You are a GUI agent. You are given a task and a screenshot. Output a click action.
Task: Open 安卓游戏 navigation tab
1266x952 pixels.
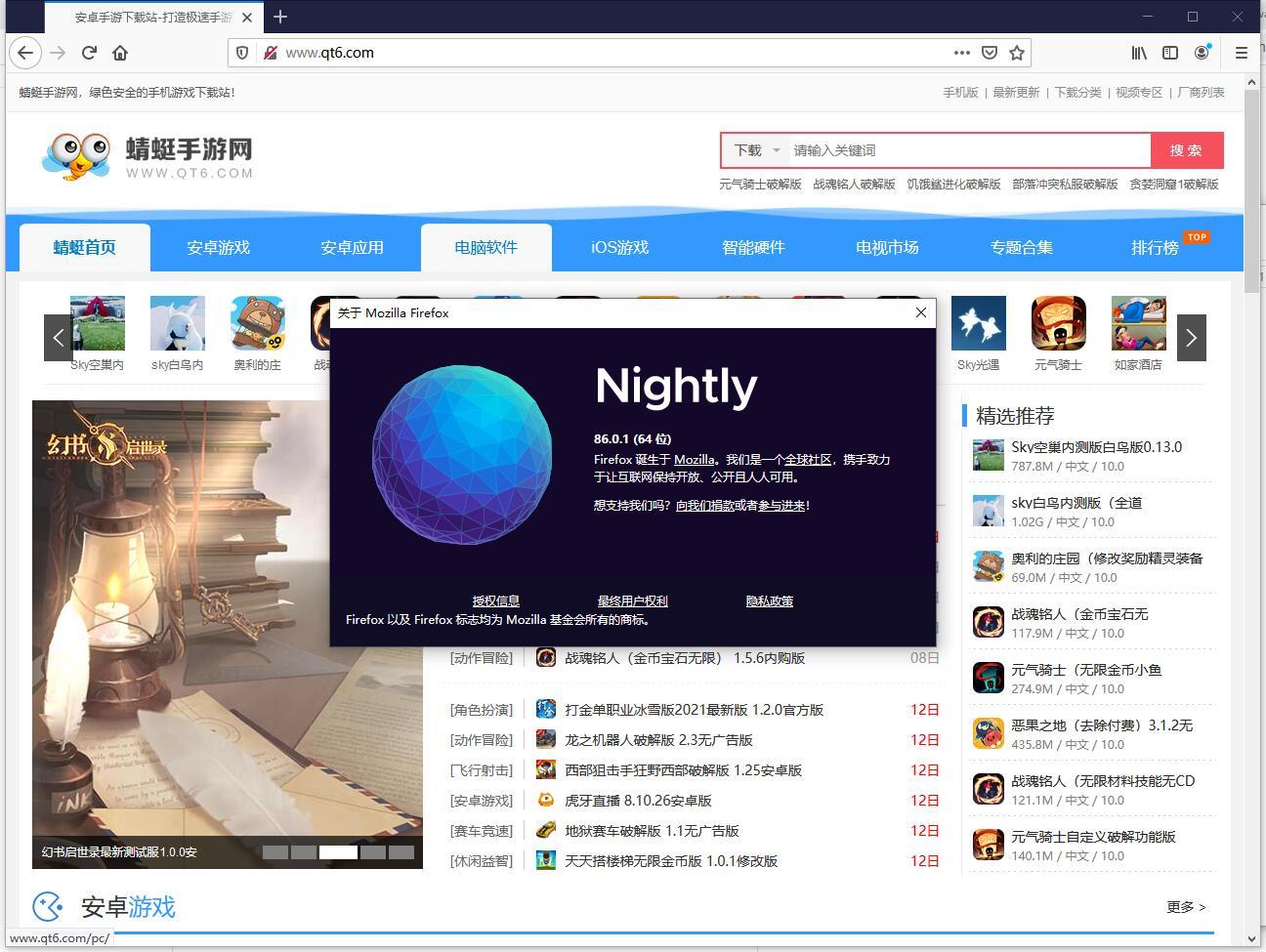[x=219, y=247]
